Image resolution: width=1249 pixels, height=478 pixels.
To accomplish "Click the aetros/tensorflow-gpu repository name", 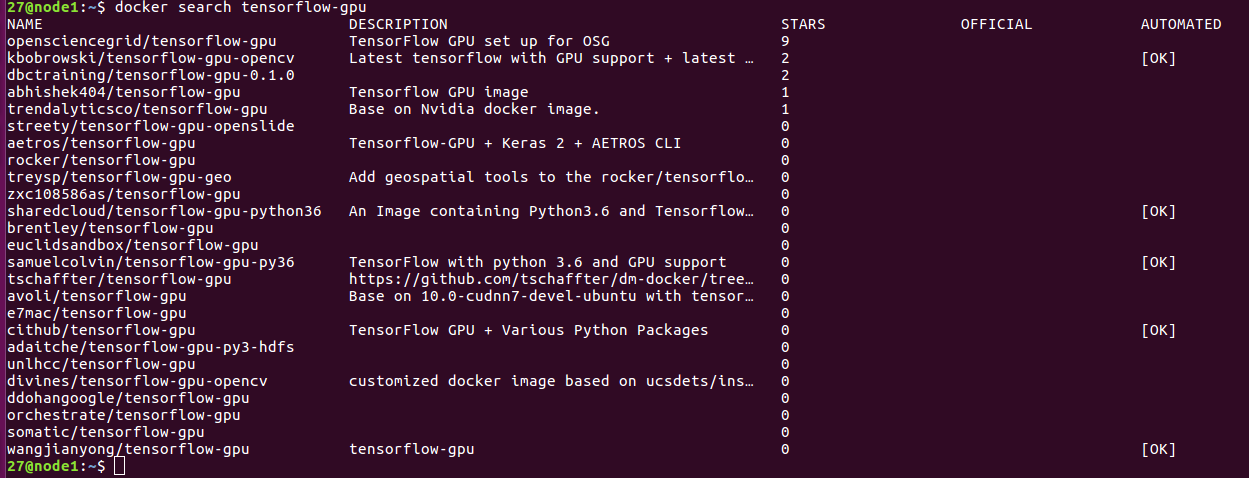I will coord(100,143).
